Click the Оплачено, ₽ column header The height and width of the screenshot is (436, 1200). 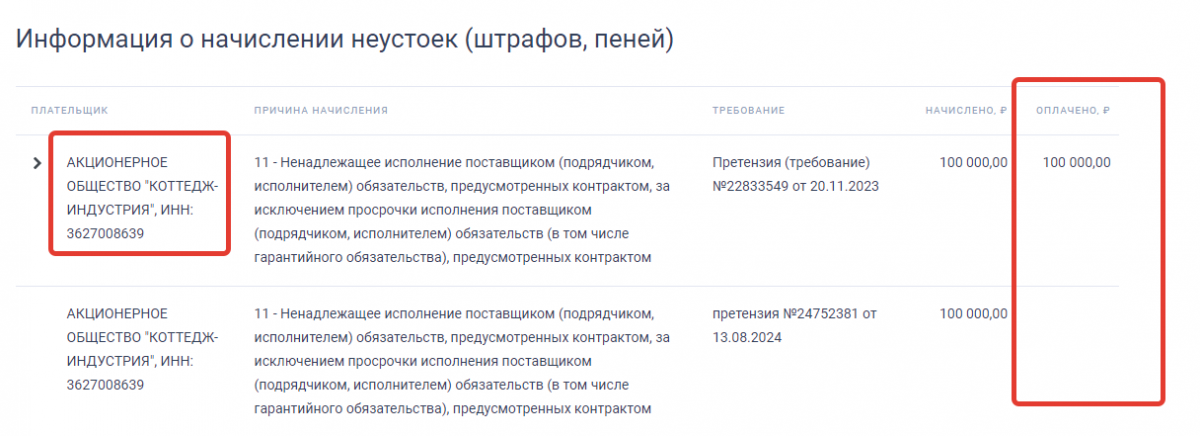(x=1073, y=110)
